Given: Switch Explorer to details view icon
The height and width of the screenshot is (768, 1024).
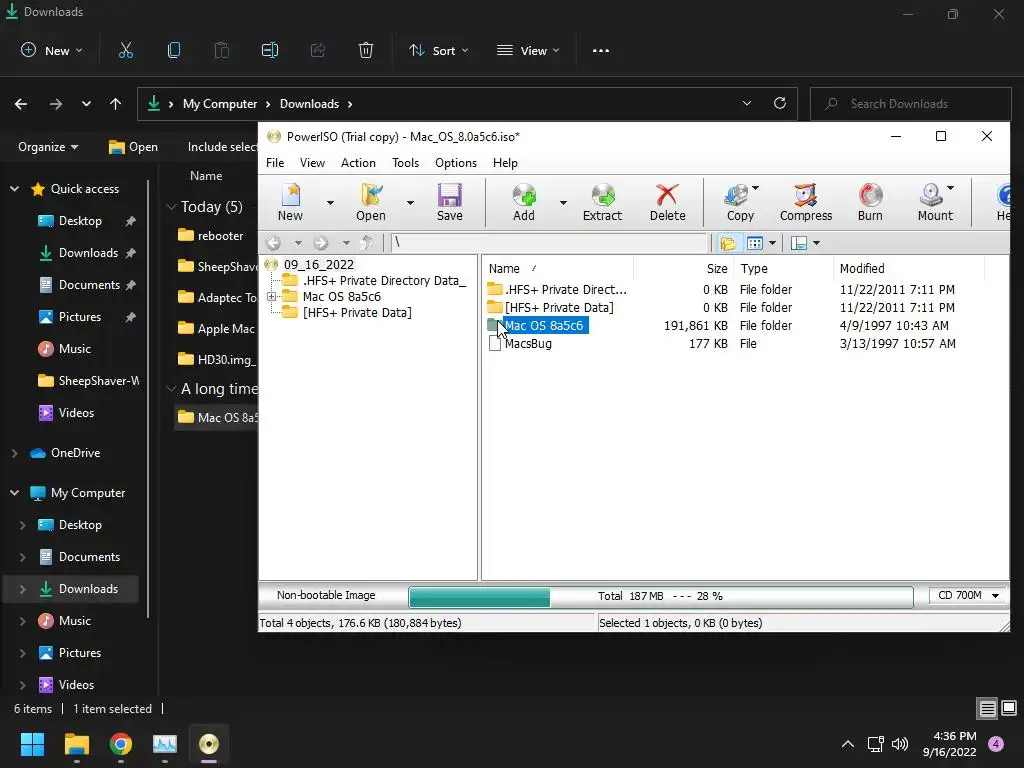Looking at the screenshot, I should (987, 709).
